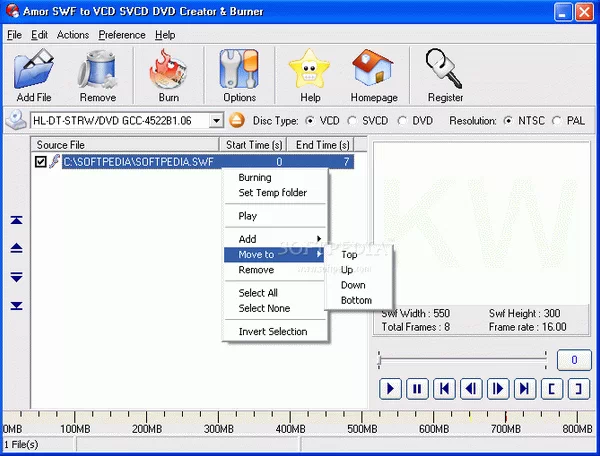Click the preview position slider
This screenshot has height=456, width=600.
click(462, 360)
